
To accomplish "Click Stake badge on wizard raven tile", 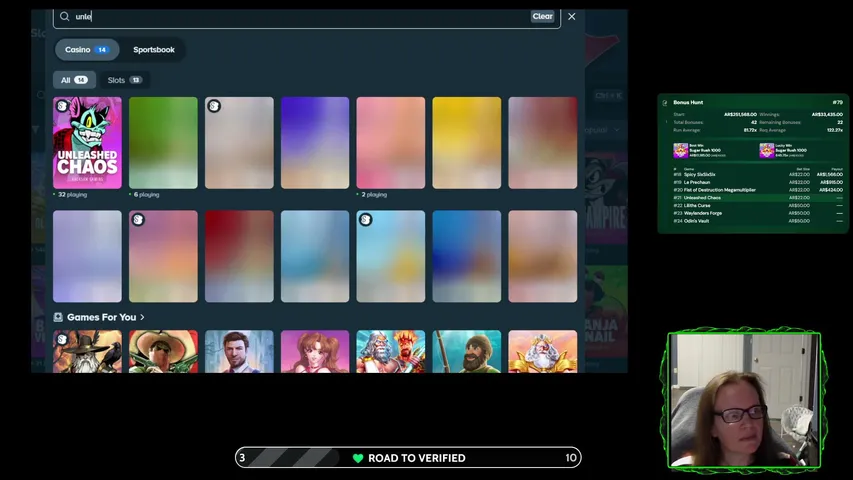I will tap(62, 339).
